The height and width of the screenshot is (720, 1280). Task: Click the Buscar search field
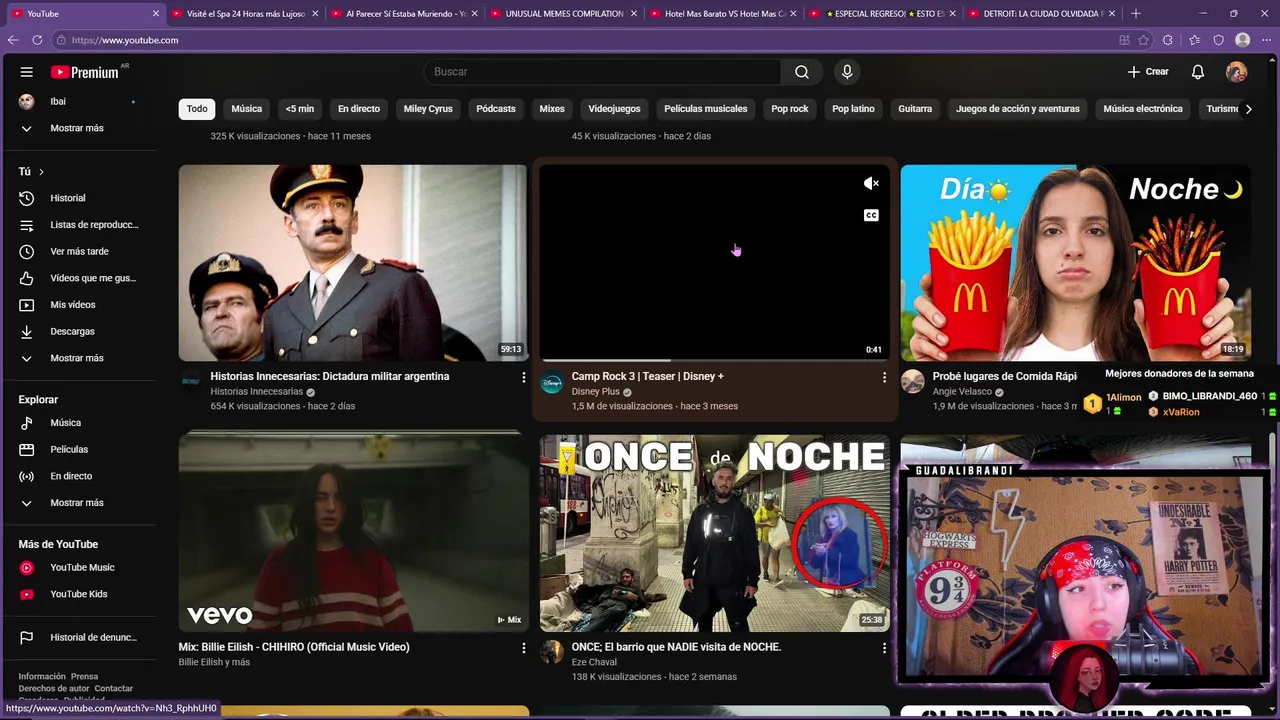click(x=603, y=72)
